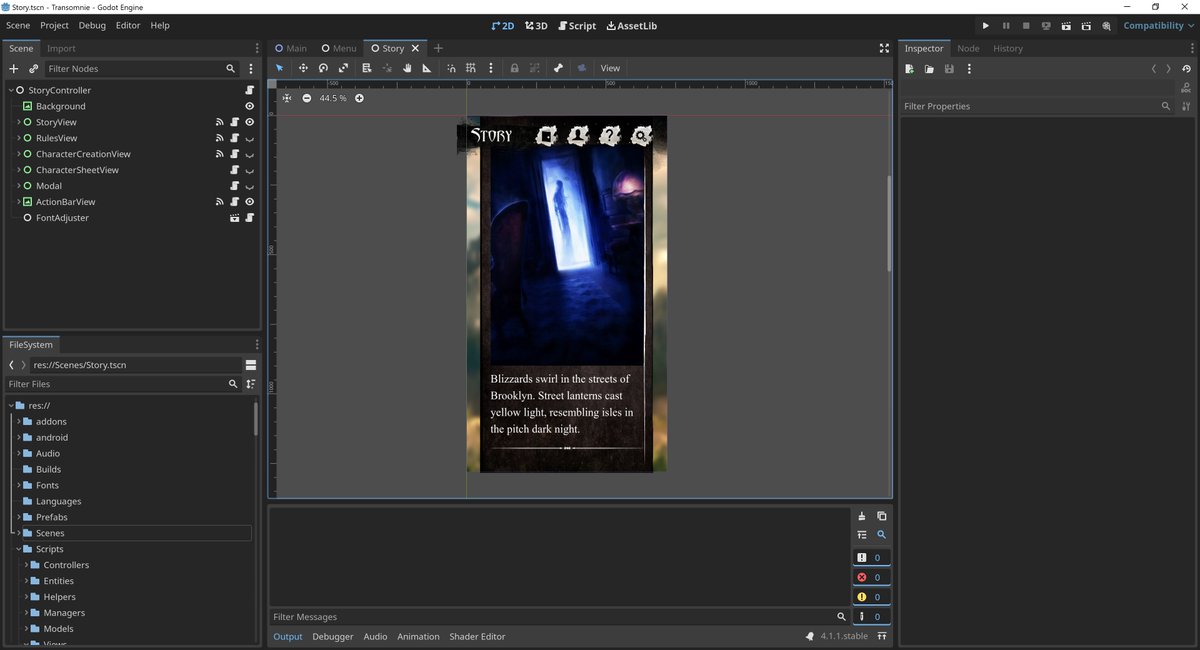Switch to the Node tab

968,48
